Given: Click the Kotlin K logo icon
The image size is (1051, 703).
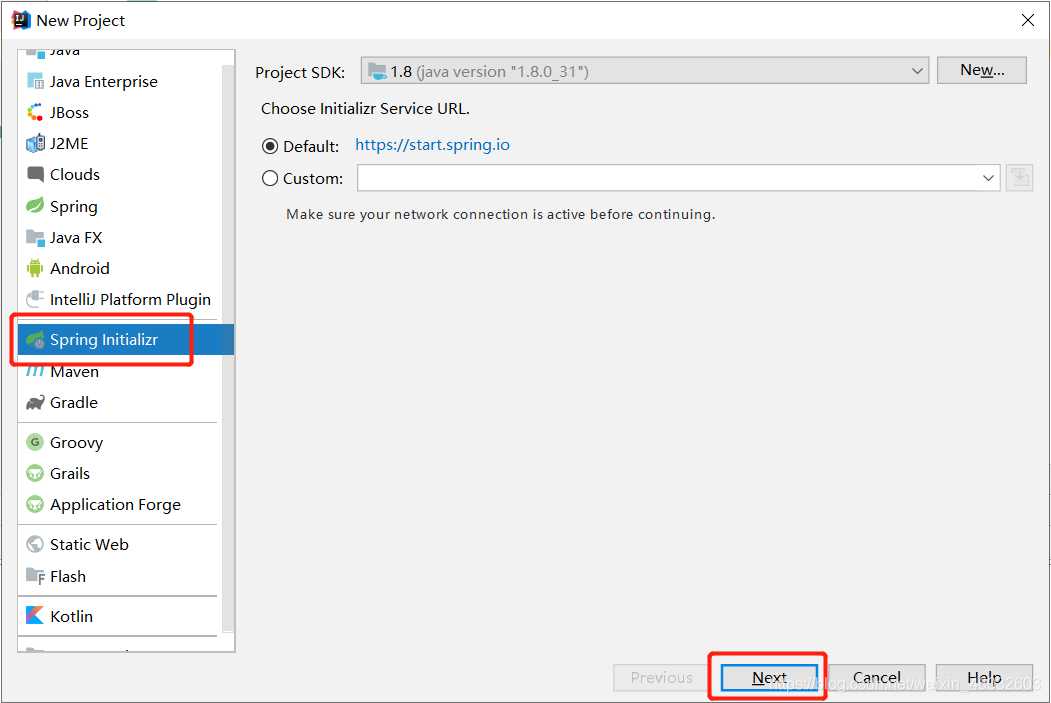Looking at the screenshot, I should (x=35, y=616).
